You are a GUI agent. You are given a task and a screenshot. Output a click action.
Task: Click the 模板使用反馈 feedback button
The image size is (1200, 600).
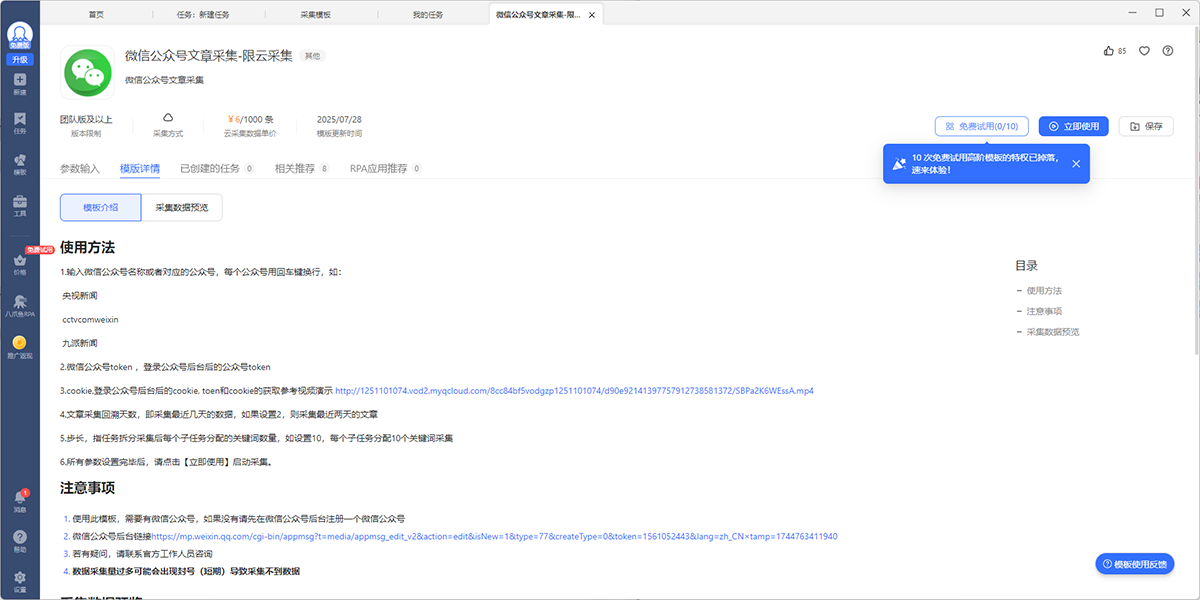pos(1135,564)
